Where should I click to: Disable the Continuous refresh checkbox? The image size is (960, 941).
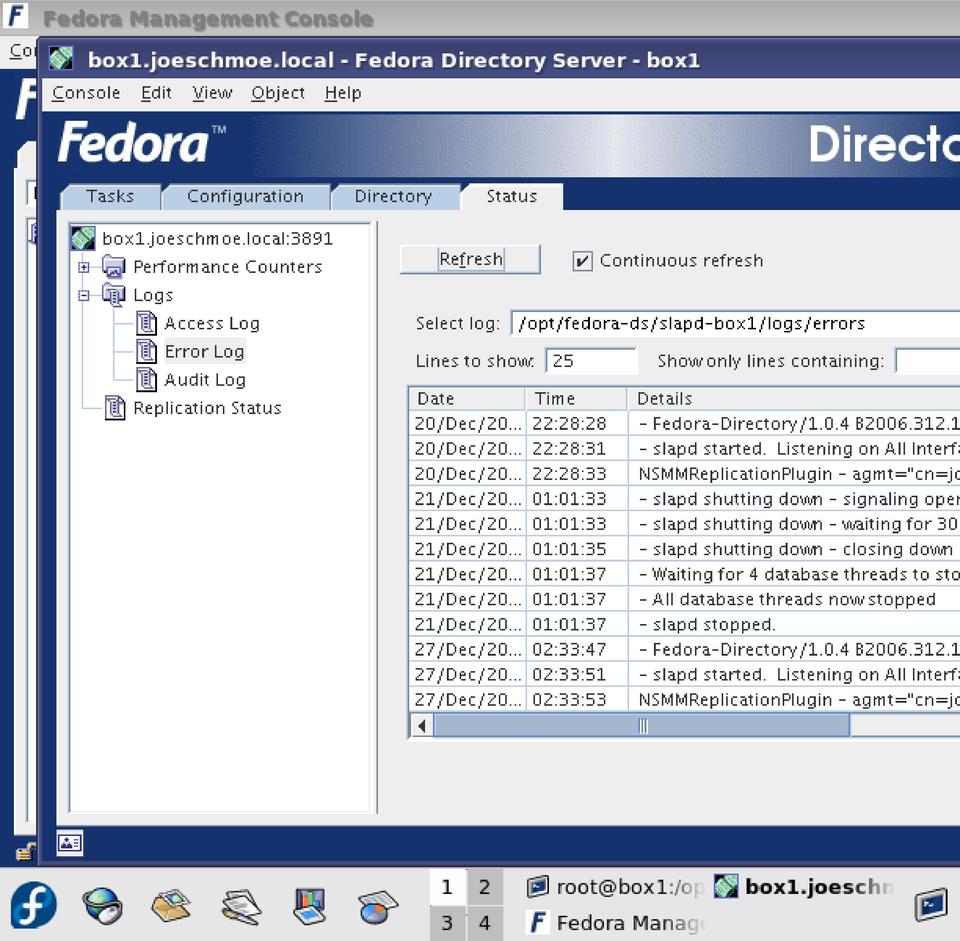pos(582,261)
